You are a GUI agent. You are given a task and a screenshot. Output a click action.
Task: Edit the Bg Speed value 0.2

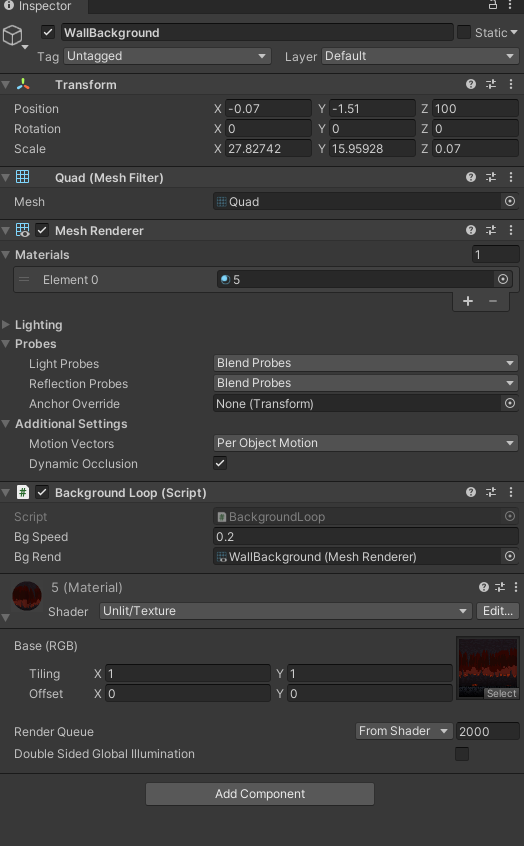[366, 537]
